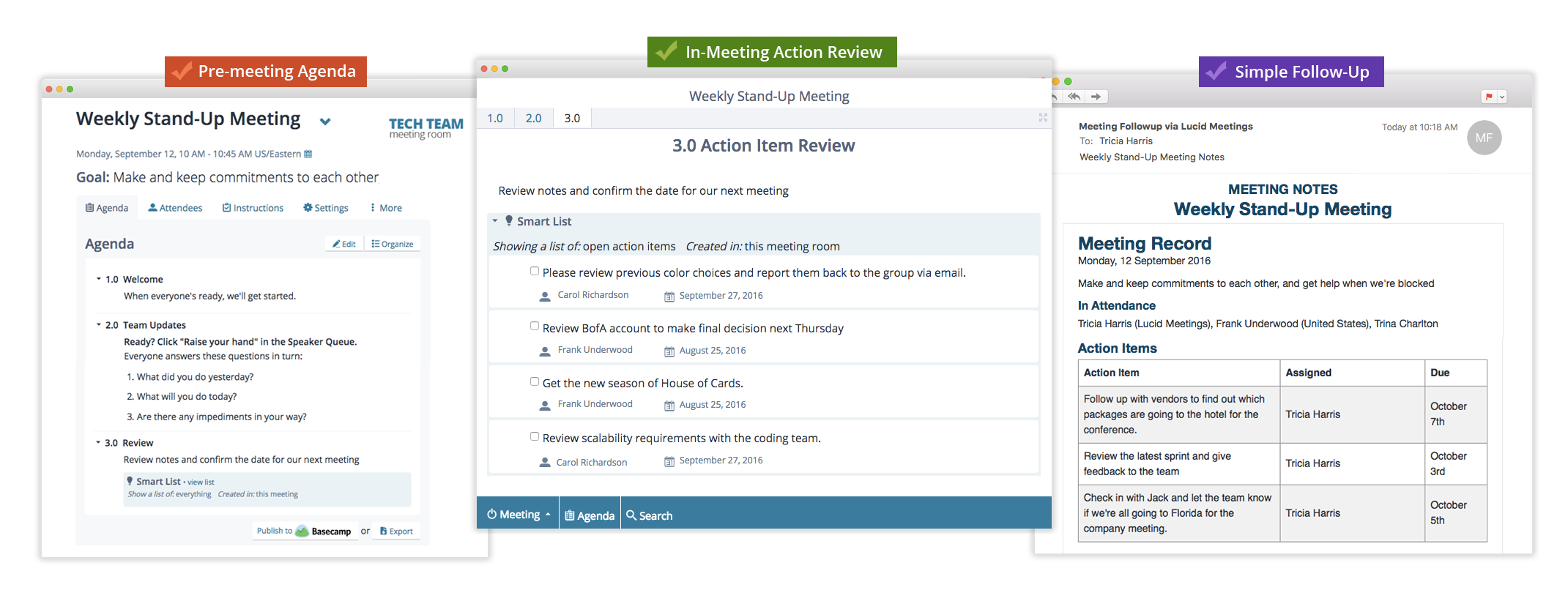The height and width of the screenshot is (604, 1568).
Task: Check the 'House of Cards' action item
Action: click(x=535, y=381)
